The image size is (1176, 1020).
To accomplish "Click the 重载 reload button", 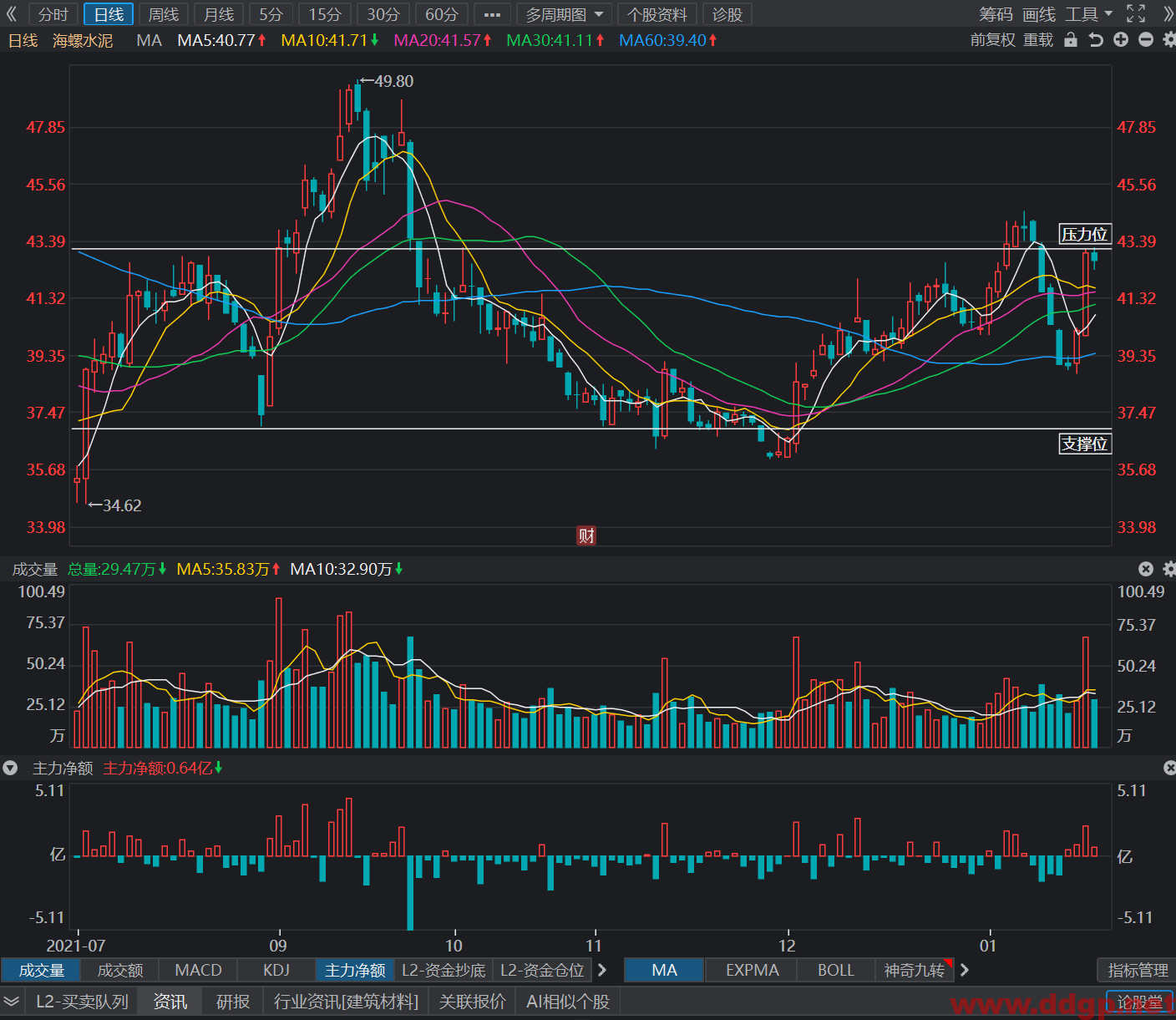I will point(1038,40).
